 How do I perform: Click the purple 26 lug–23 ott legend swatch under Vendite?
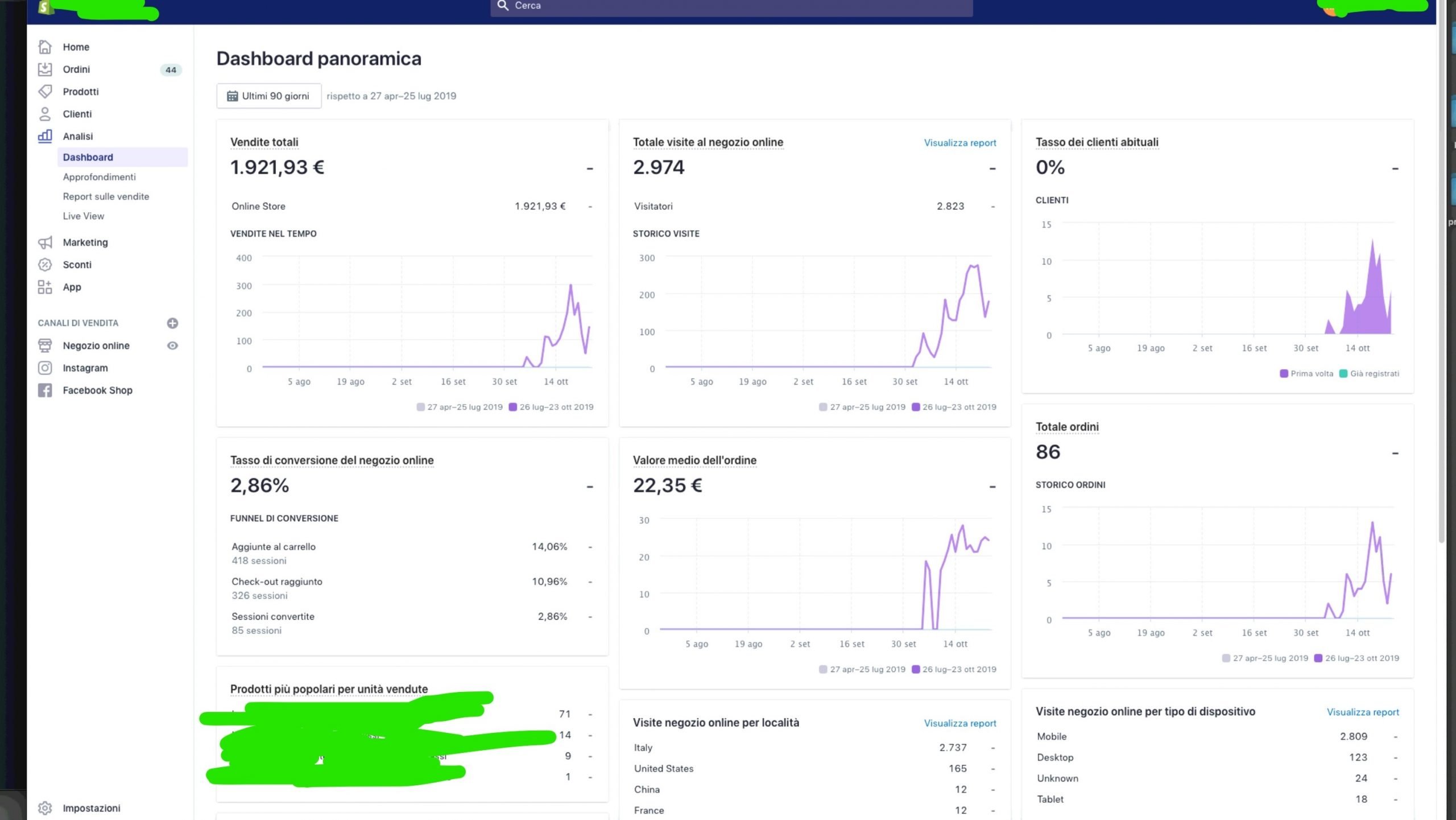[x=512, y=407]
